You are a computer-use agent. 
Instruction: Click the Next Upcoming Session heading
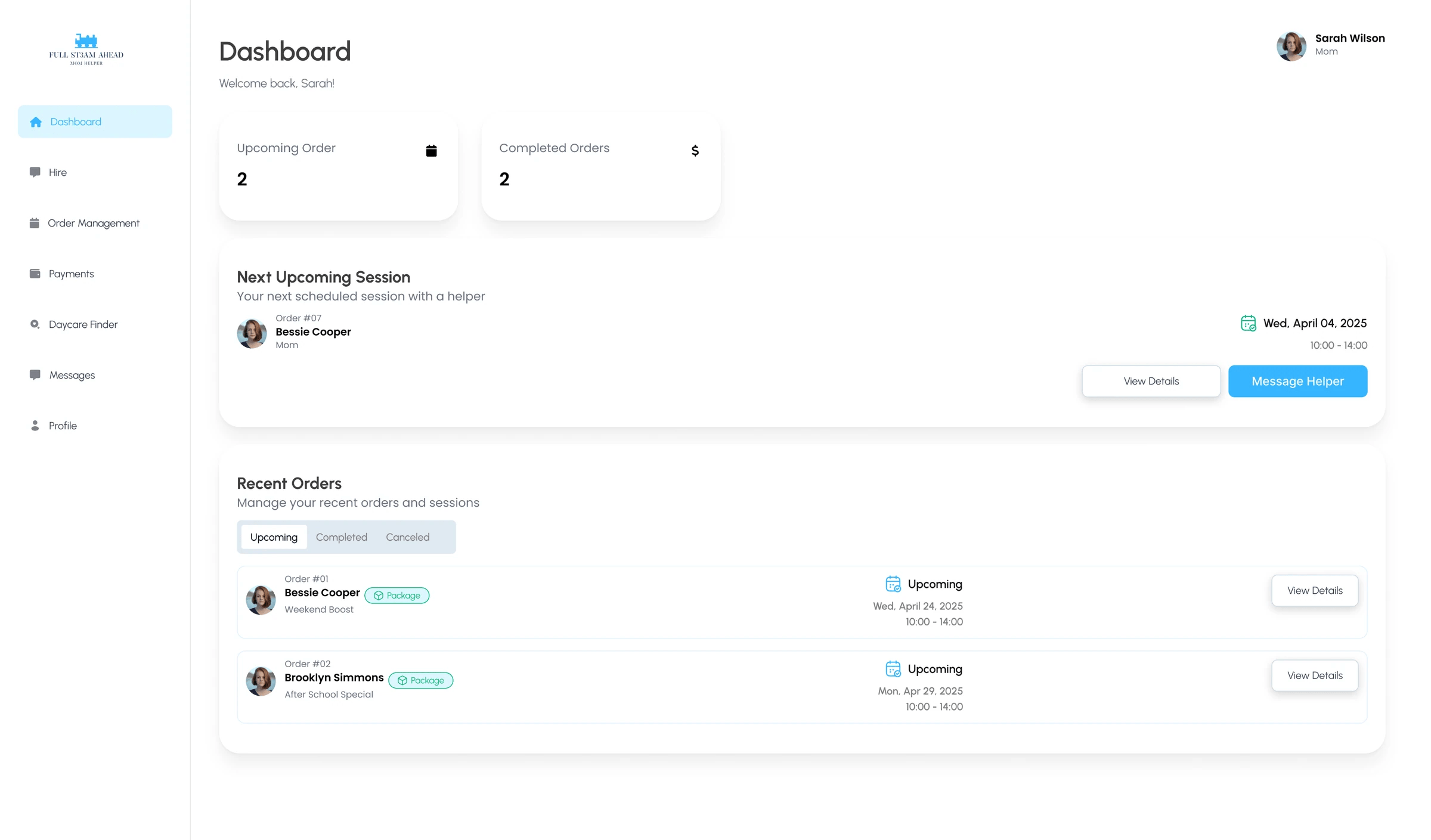(x=324, y=277)
